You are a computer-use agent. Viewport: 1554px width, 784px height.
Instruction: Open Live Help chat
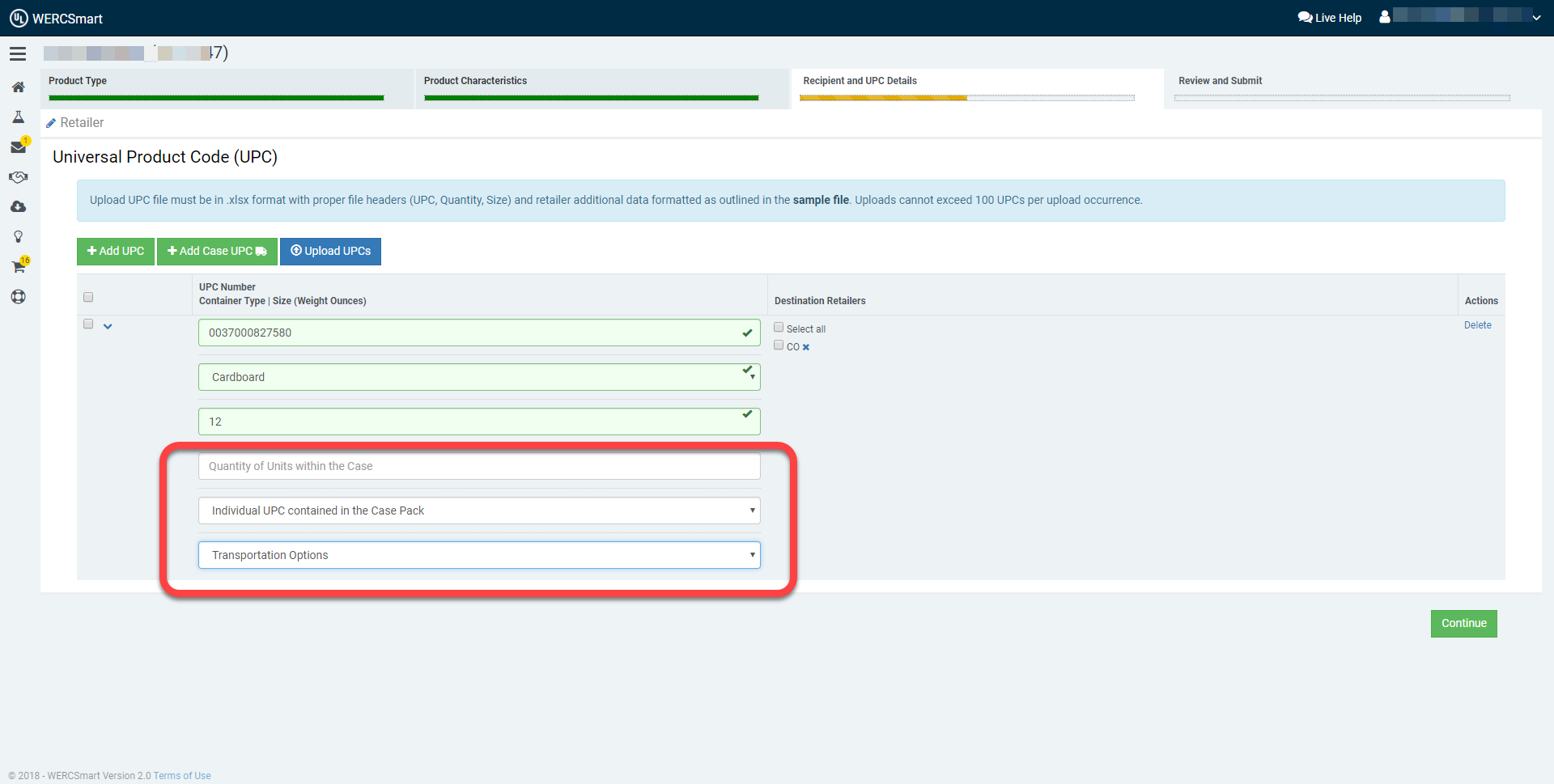[x=1329, y=18]
